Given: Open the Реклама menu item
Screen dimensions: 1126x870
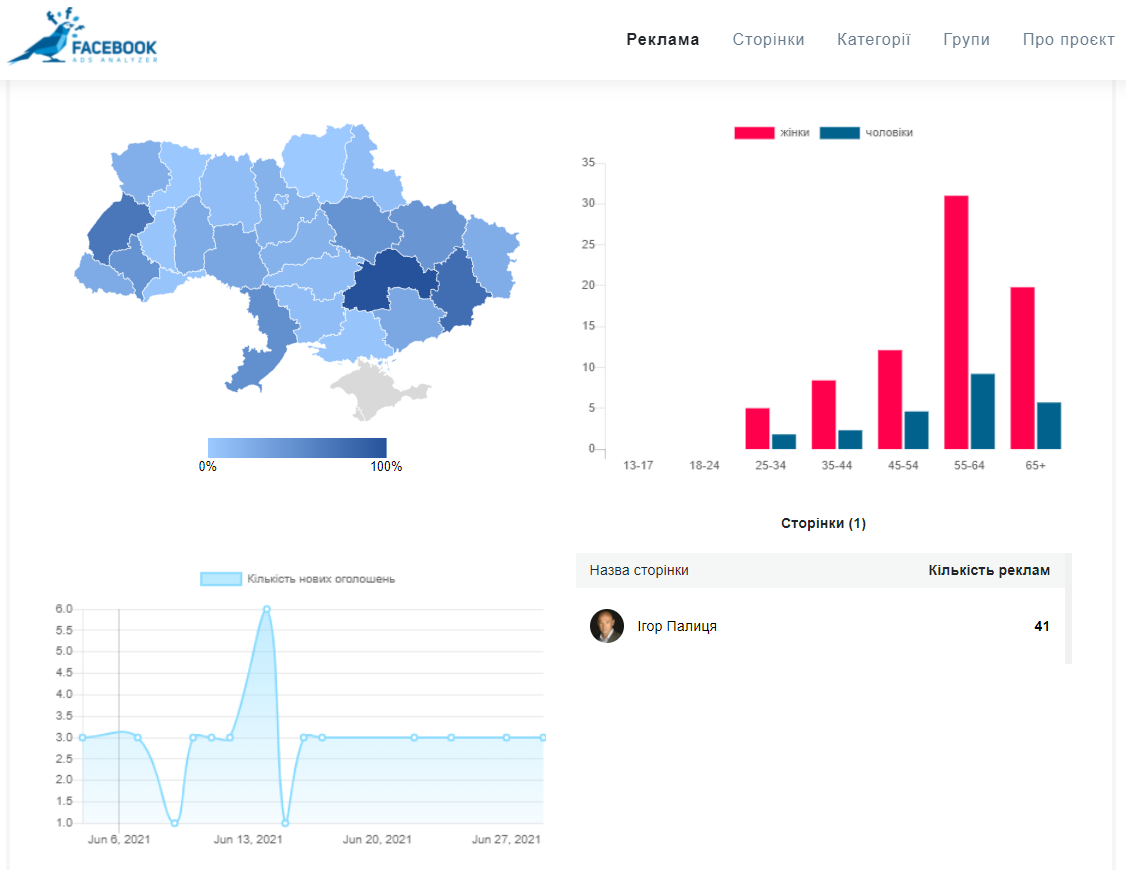Looking at the screenshot, I should pyautogui.click(x=663, y=40).
